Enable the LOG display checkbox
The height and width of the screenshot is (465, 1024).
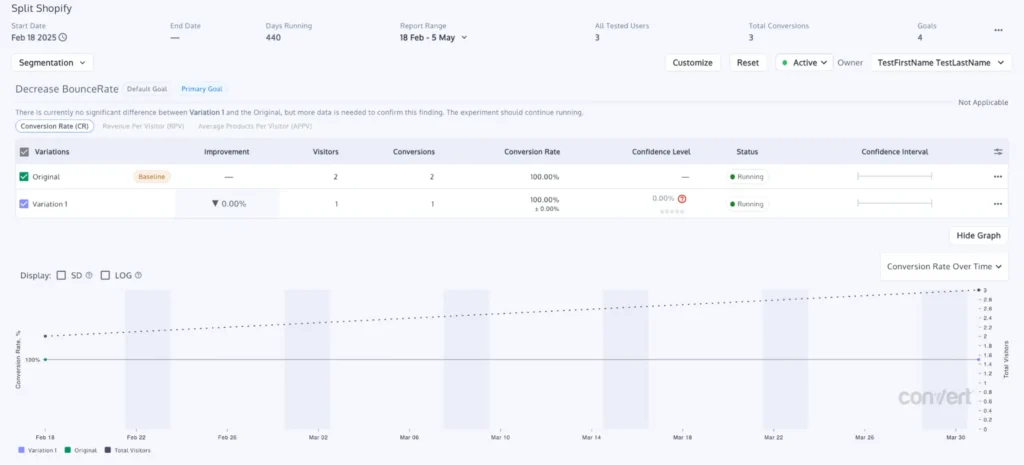(105, 276)
